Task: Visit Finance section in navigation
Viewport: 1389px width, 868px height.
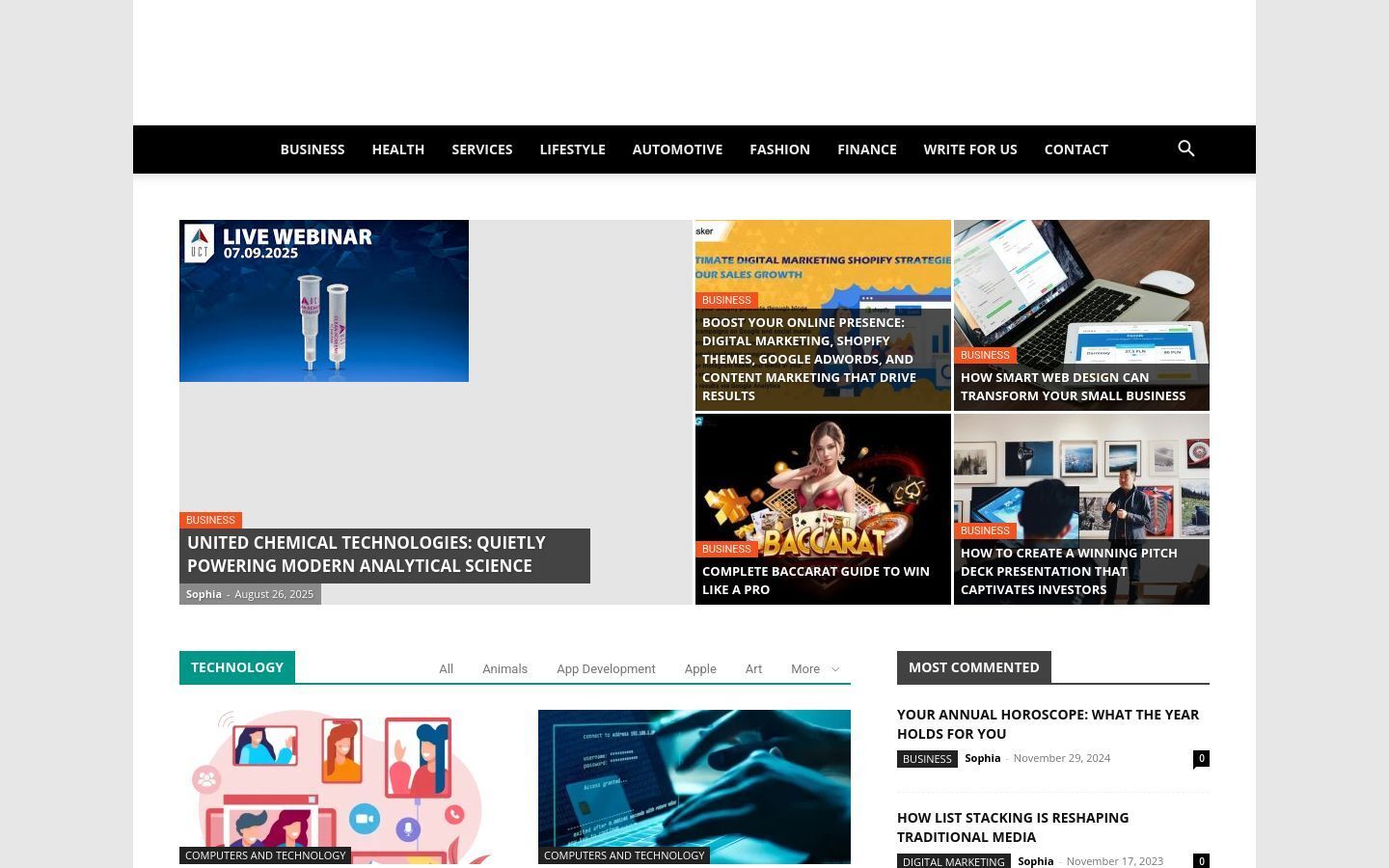Action: [x=867, y=149]
